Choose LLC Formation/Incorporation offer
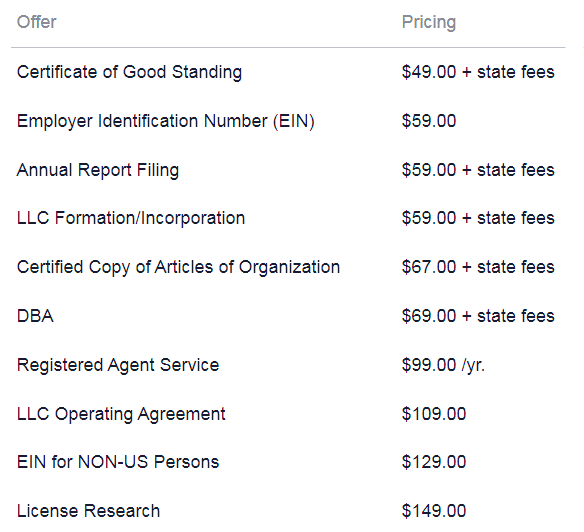The width and height of the screenshot is (584, 532). pyautogui.click(x=131, y=218)
